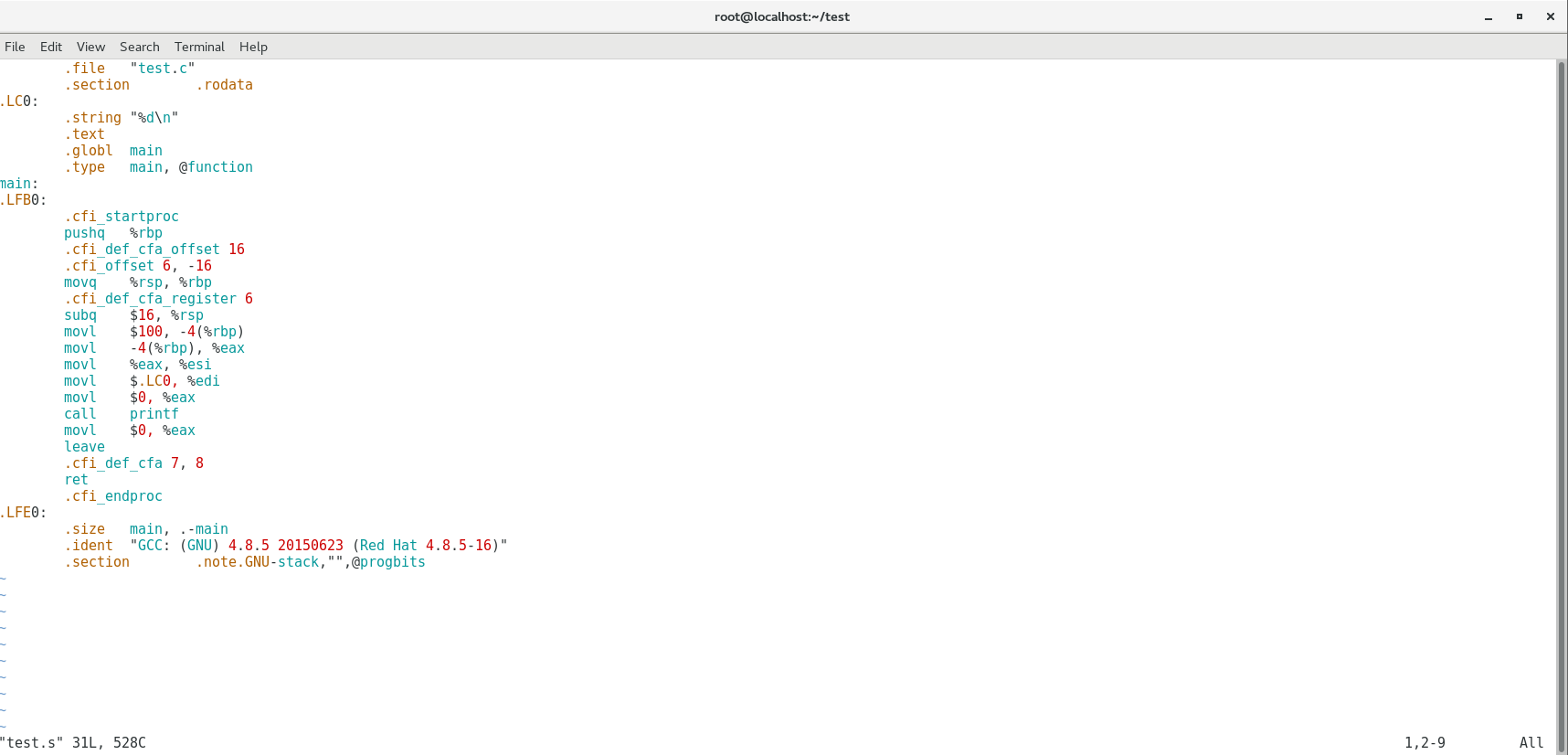
Task: Click the $.LC0, %edi operands
Action: (x=175, y=381)
